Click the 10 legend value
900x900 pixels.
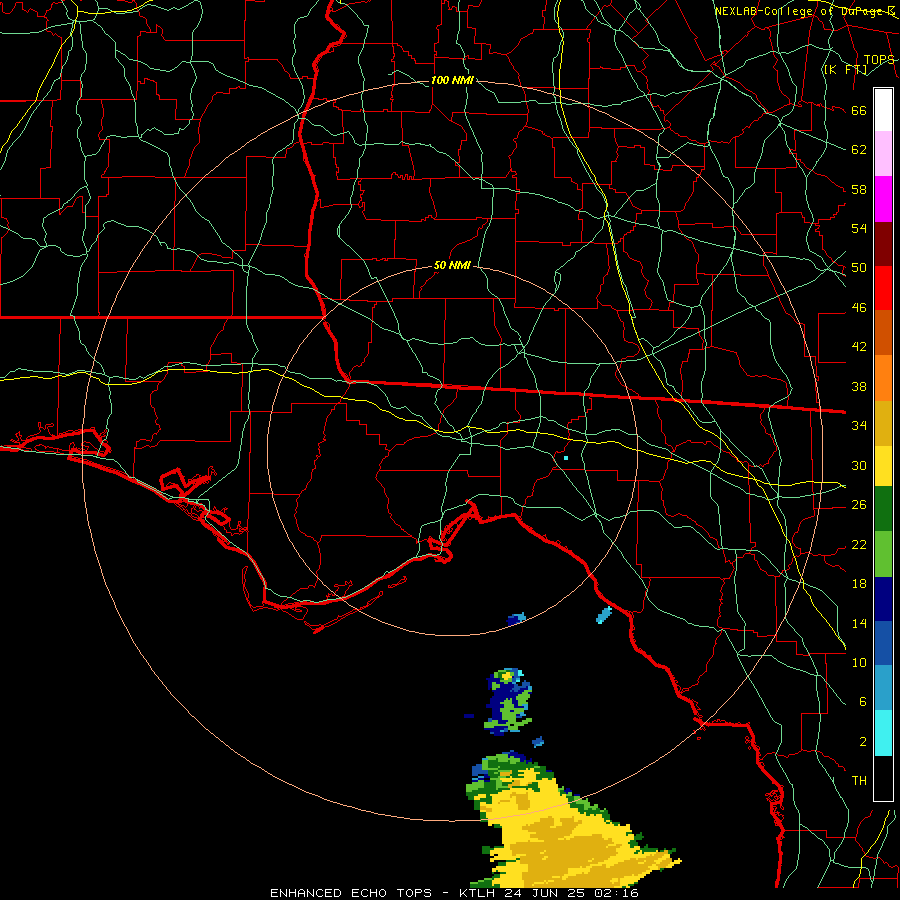pos(859,662)
